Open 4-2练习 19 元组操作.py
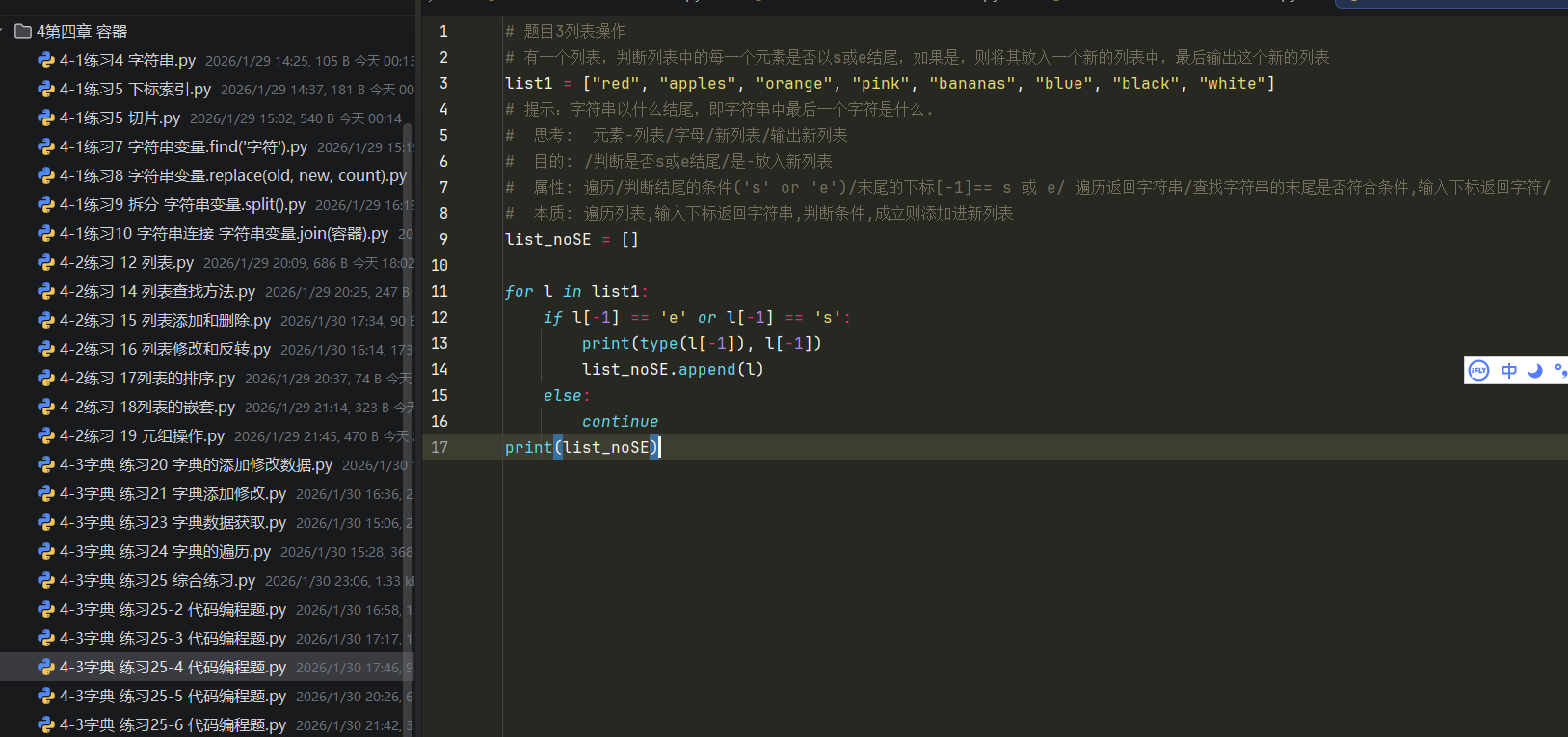The width and height of the screenshot is (1568, 737). 142,435
